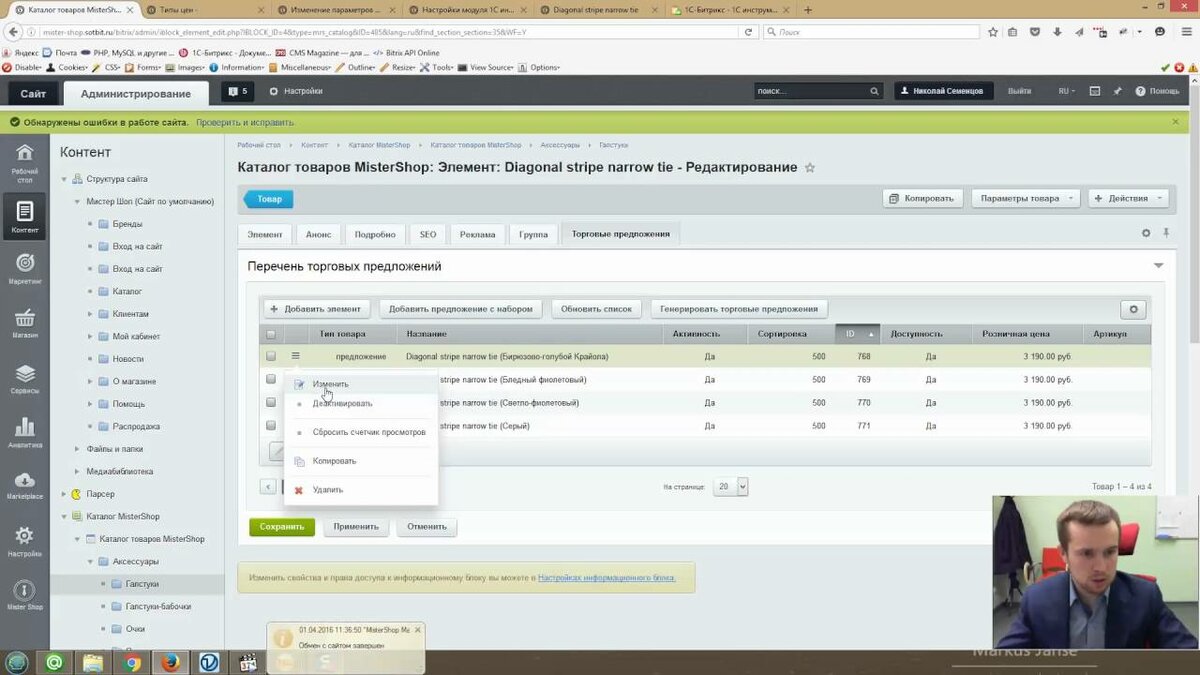Screen dimensions: 1200x675
Task: Click the favorite star next to page title
Action: 810,168
